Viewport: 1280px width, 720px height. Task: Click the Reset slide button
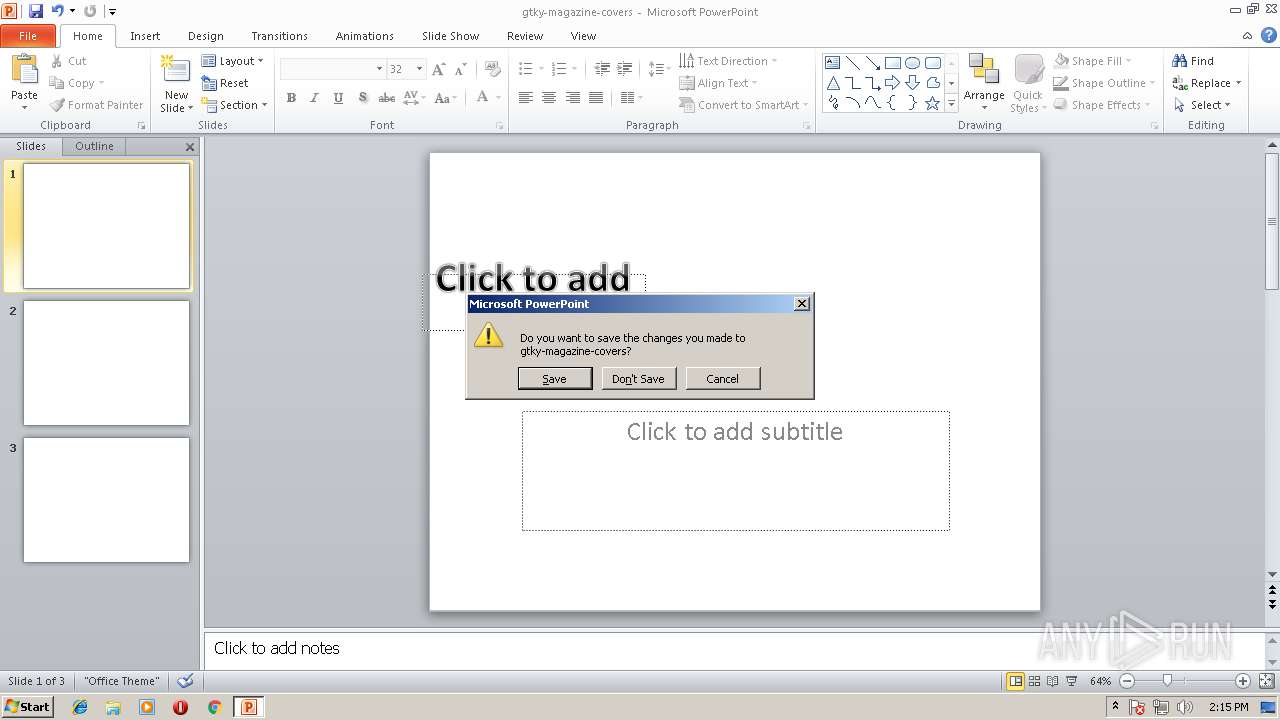[x=225, y=83]
